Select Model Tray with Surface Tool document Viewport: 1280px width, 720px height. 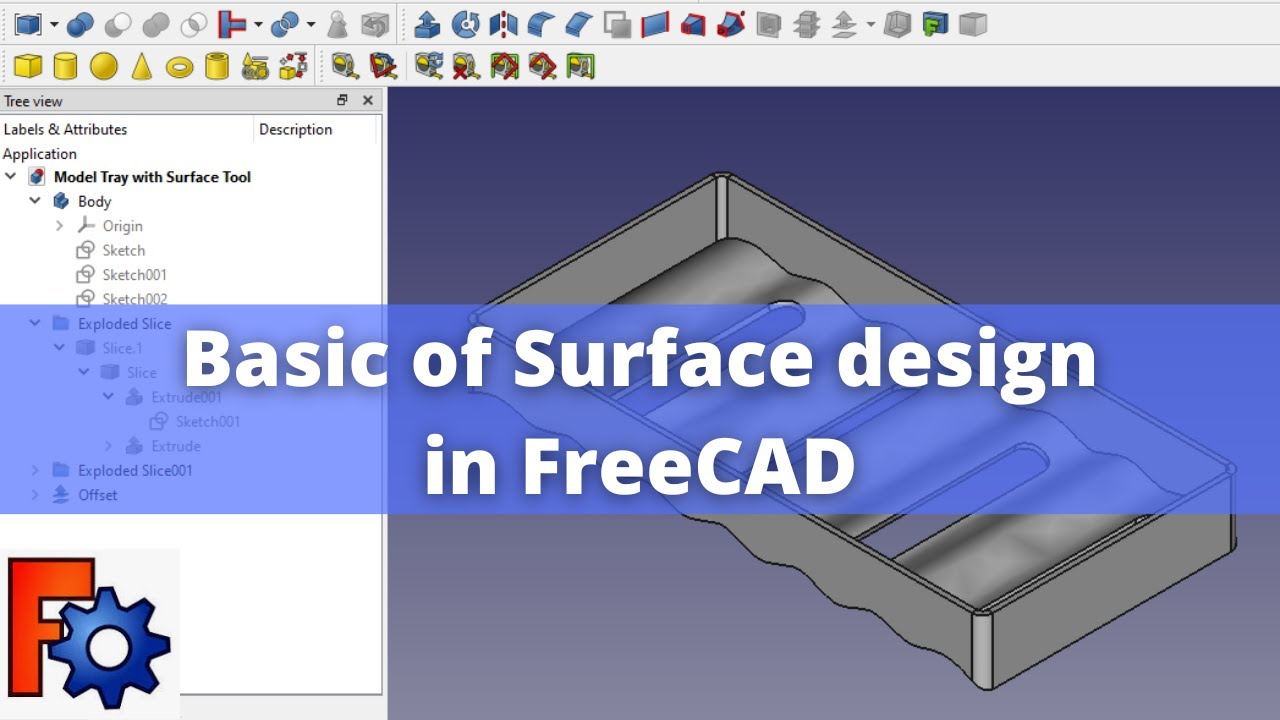tap(152, 177)
